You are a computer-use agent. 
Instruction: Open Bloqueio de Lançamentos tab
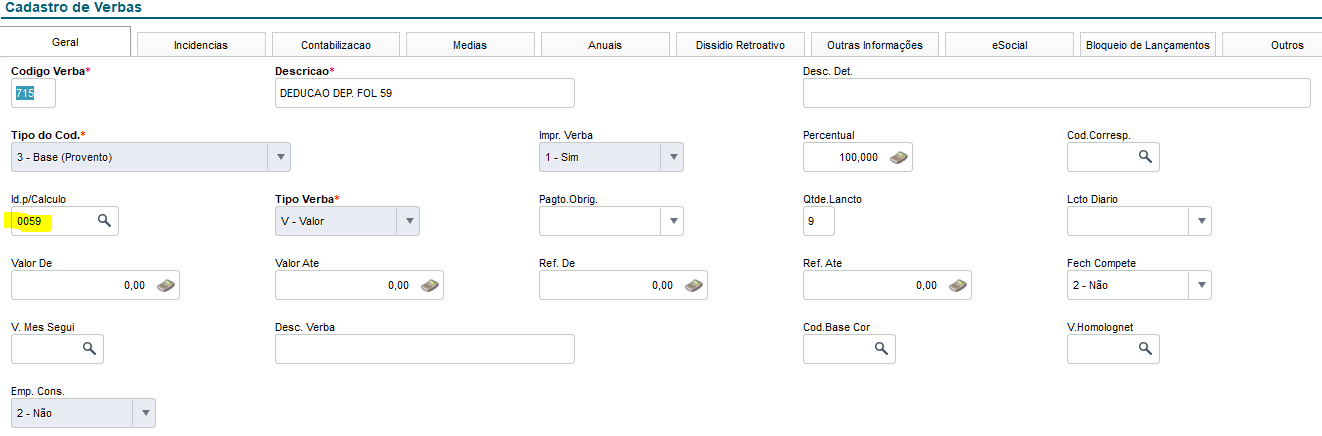1148,45
